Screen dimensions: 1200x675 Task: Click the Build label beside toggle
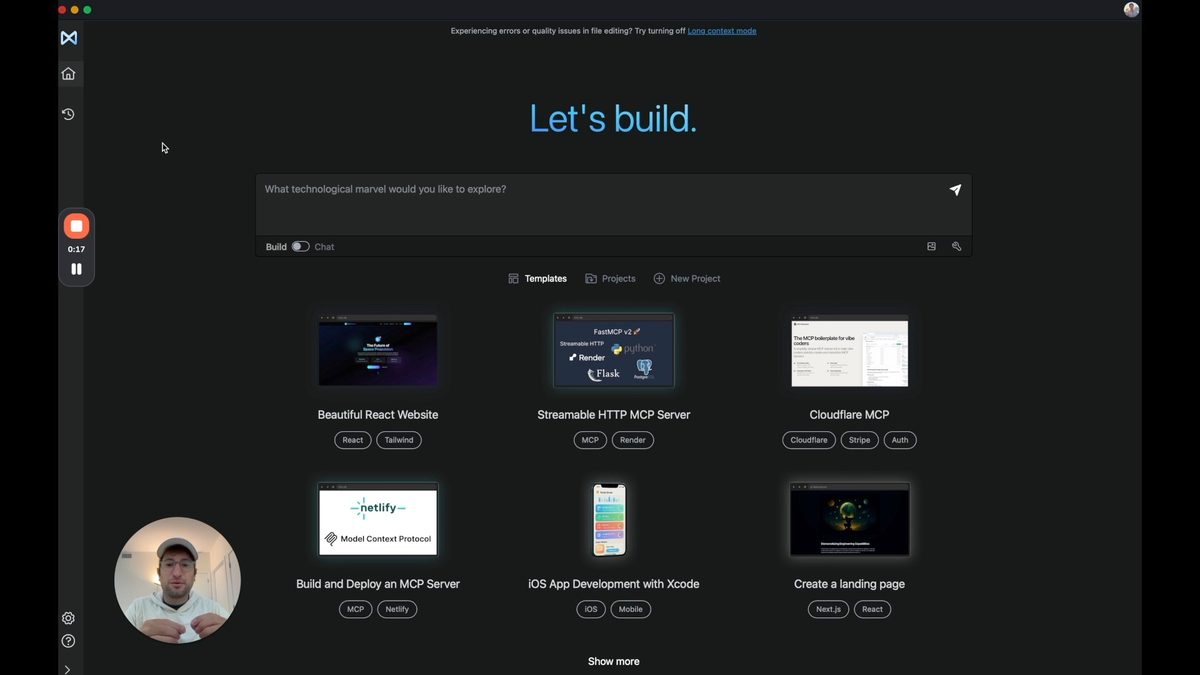pos(276,247)
